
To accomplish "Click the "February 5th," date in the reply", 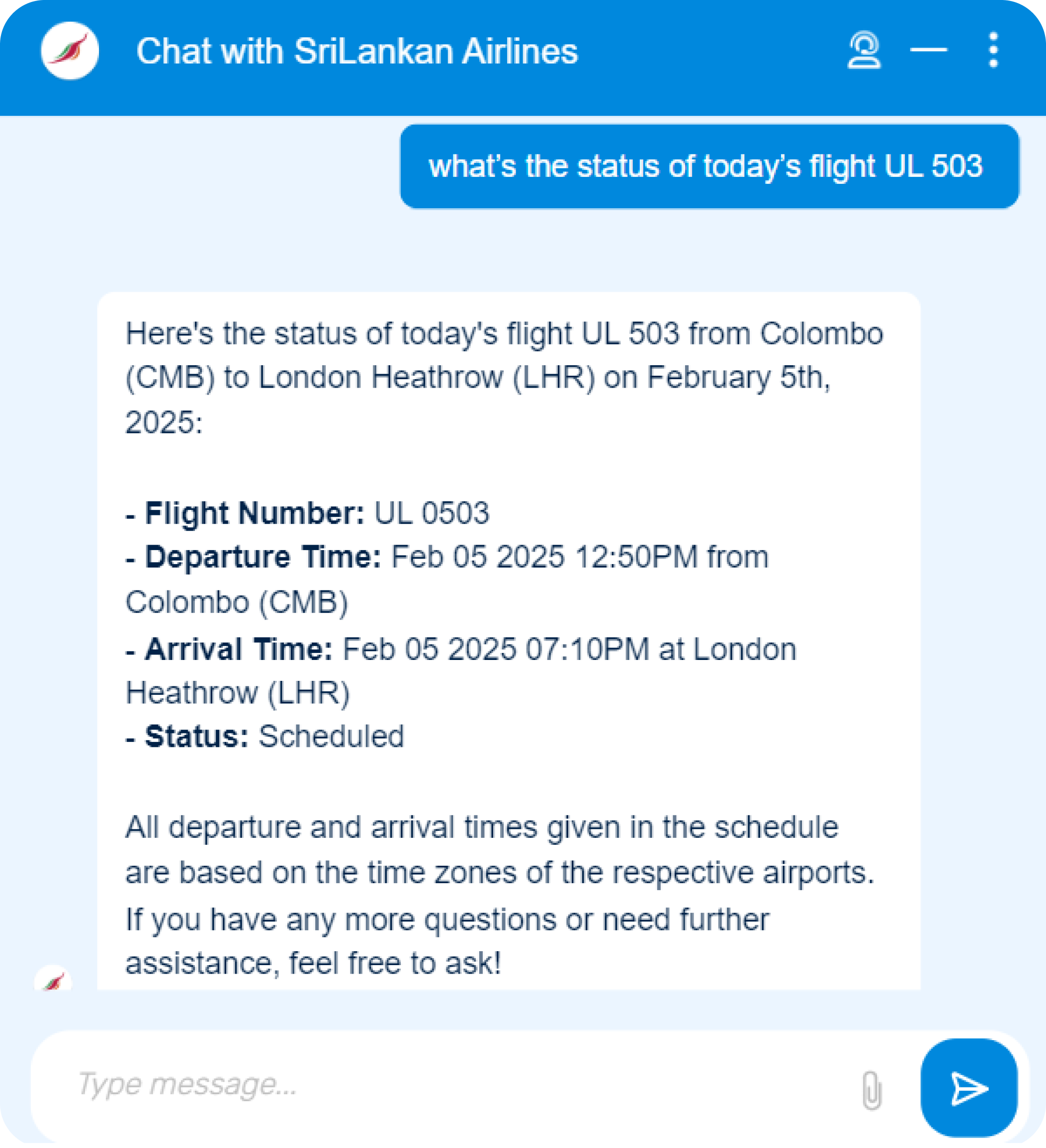I will click(x=738, y=378).
